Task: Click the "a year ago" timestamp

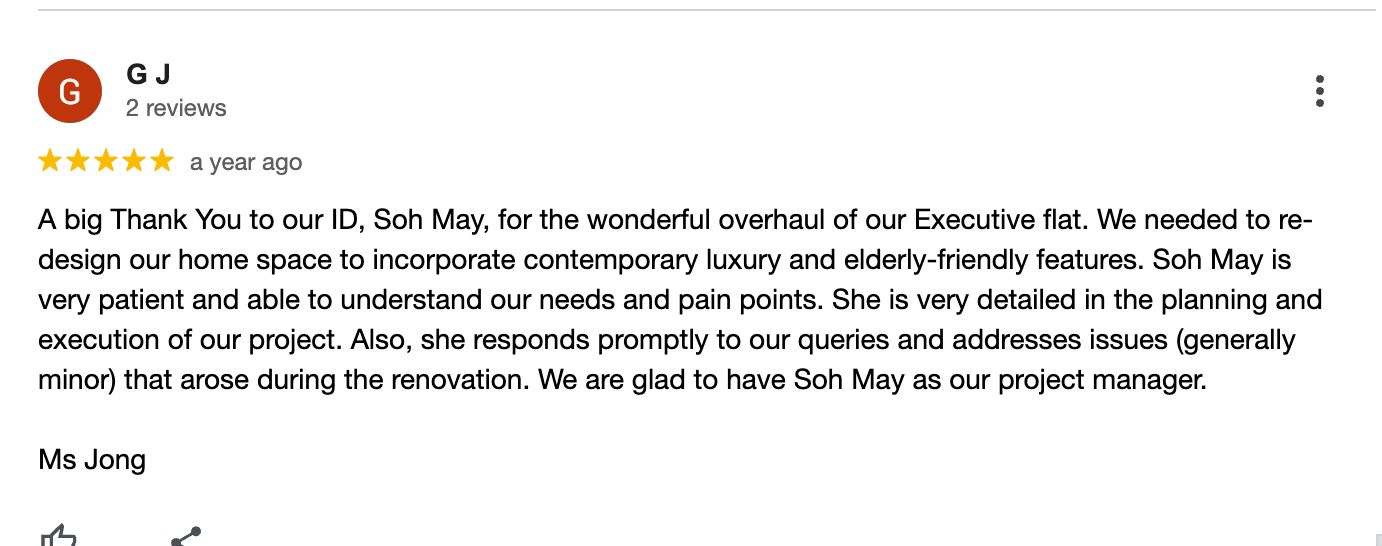Action: point(246,162)
